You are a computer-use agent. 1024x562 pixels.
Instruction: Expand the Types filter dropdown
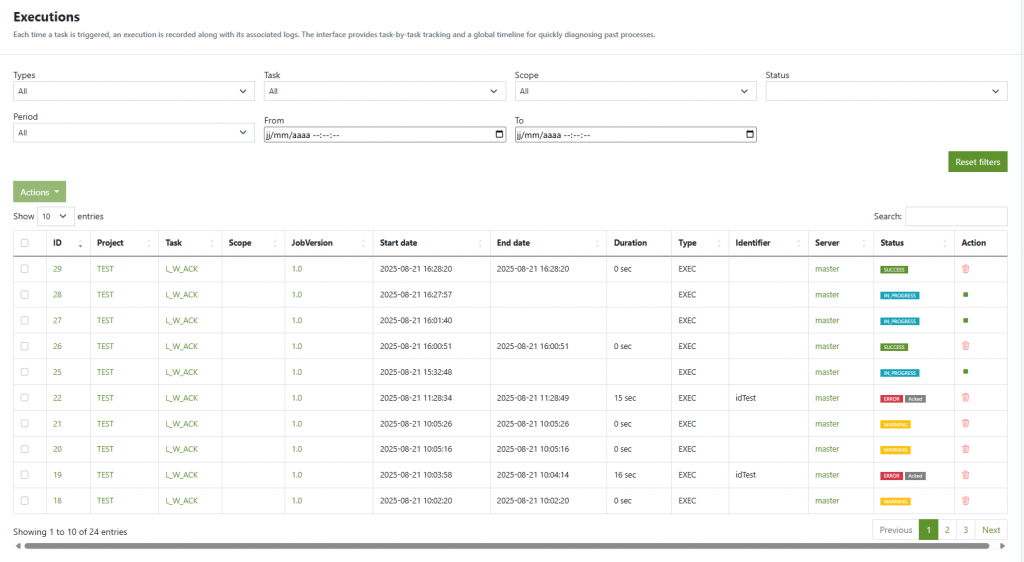pos(133,91)
